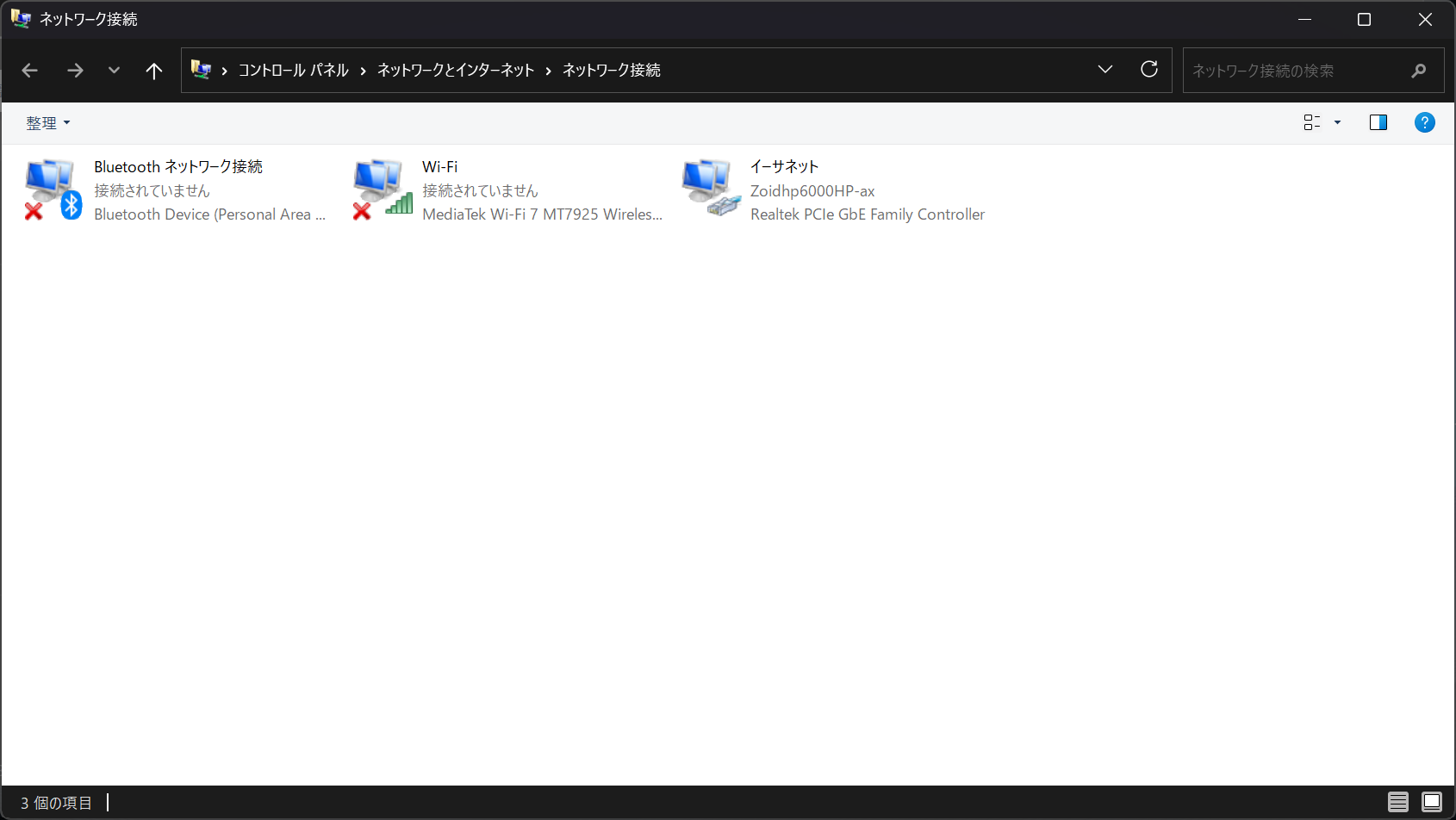
Task: Click the Back navigation arrow
Action: [30, 71]
